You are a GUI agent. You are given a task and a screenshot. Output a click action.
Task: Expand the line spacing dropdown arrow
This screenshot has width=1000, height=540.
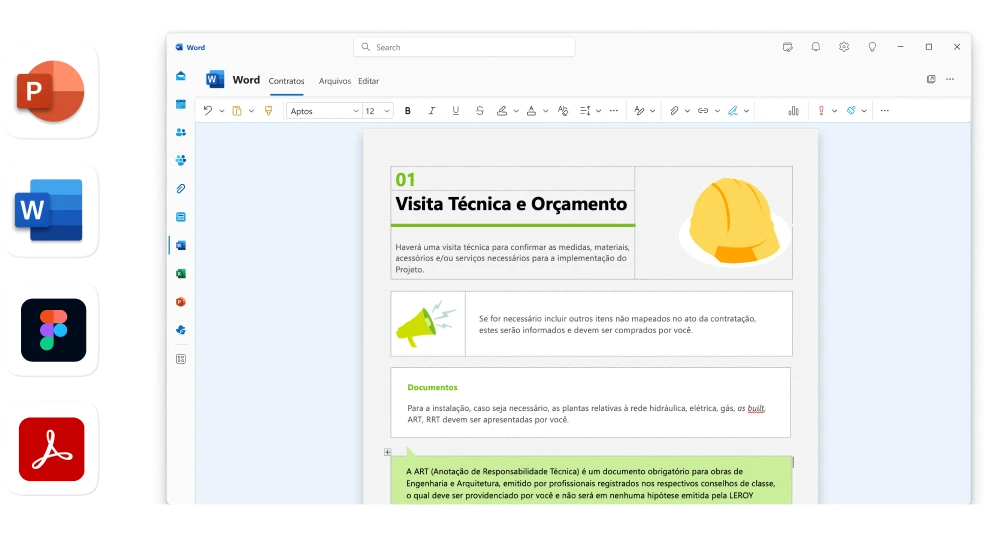[x=598, y=111]
